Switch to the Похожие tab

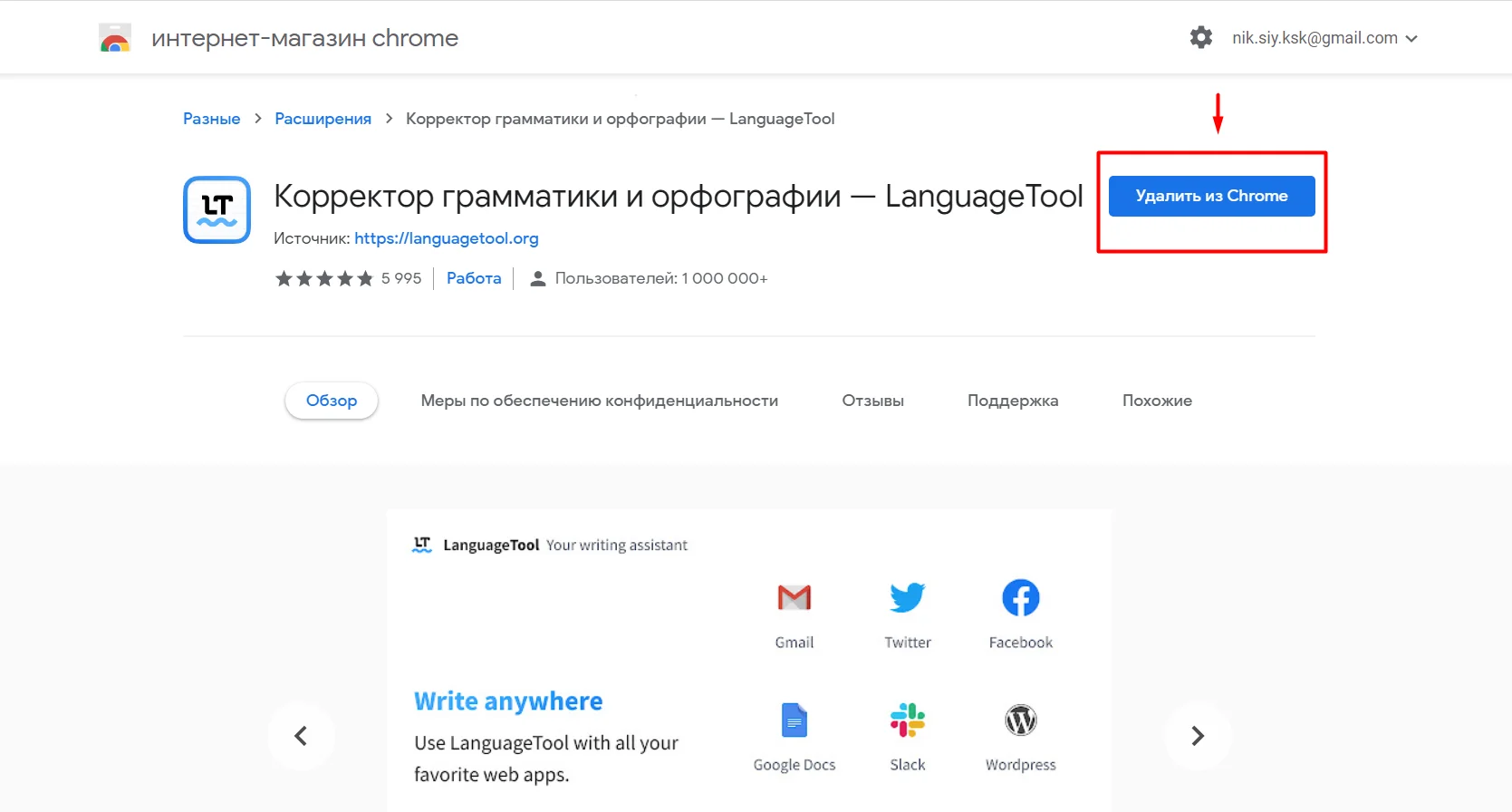click(x=1157, y=401)
